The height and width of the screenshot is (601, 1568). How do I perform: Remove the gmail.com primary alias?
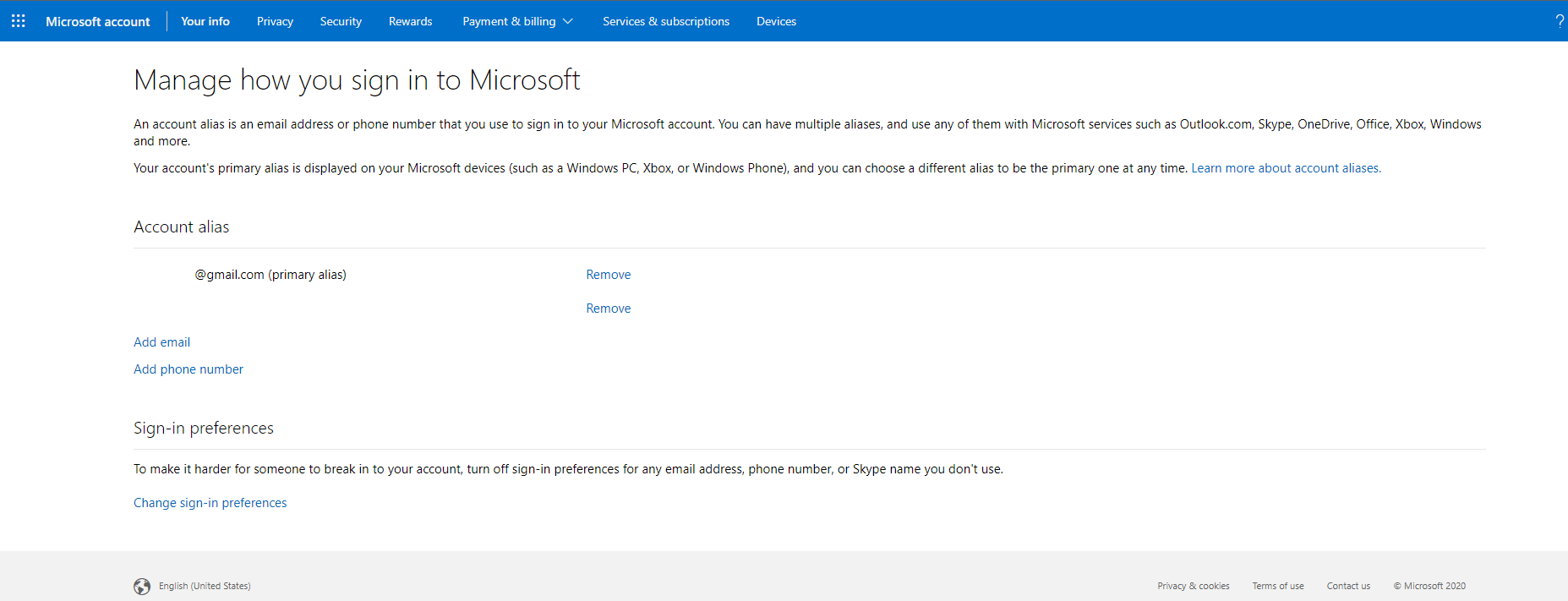coord(609,275)
